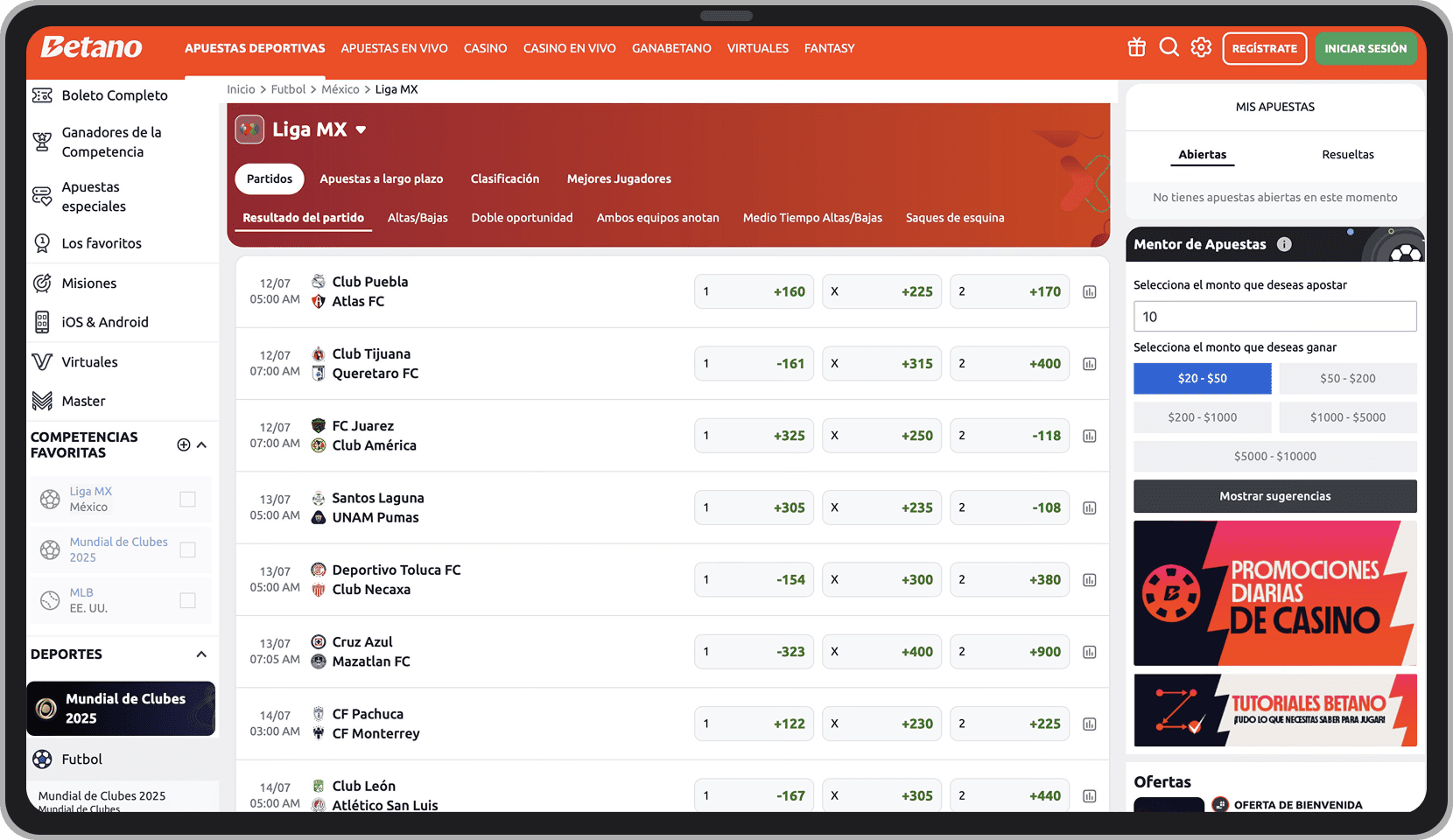1453x840 pixels.
Task: Switch to the Clasificación tab
Action: pos(505,178)
